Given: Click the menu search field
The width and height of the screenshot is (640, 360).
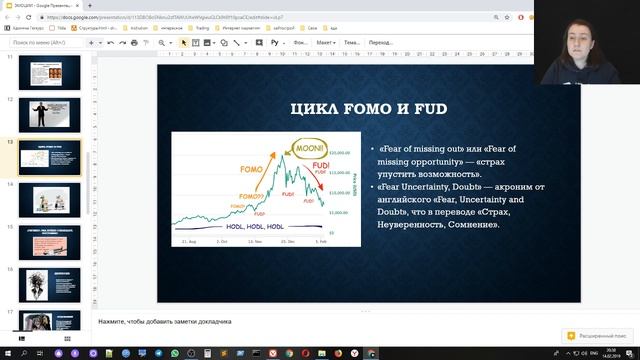Looking at the screenshot, I should point(47,43).
